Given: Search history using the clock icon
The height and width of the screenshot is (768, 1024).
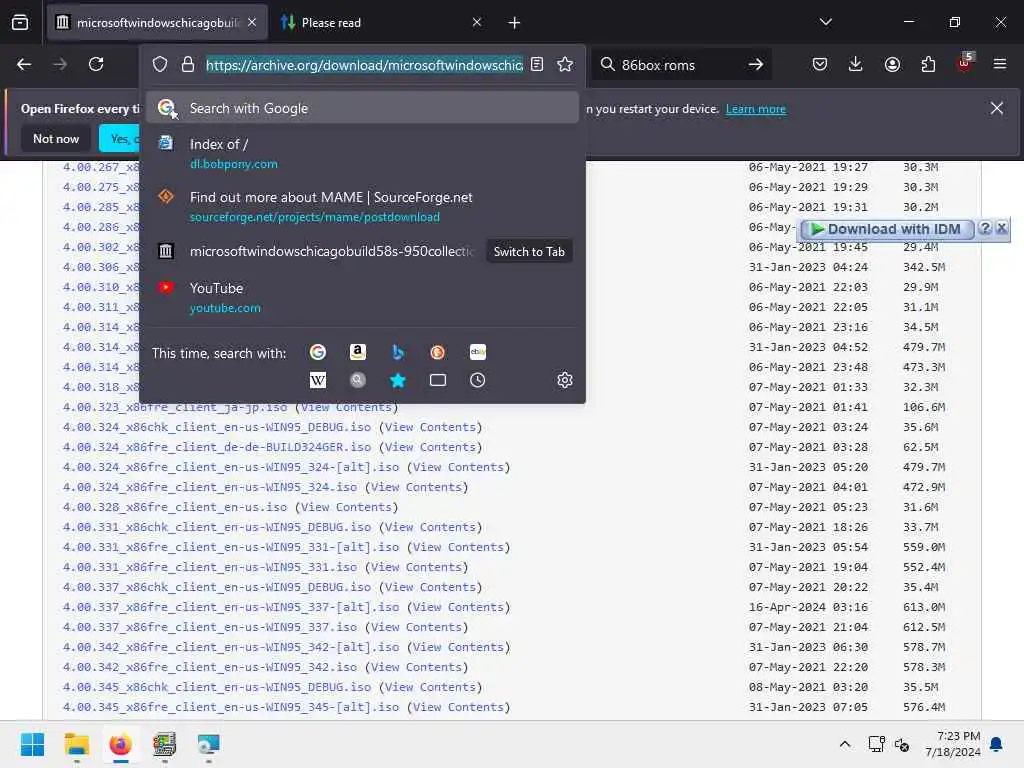Looking at the screenshot, I should [x=478, y=380].
